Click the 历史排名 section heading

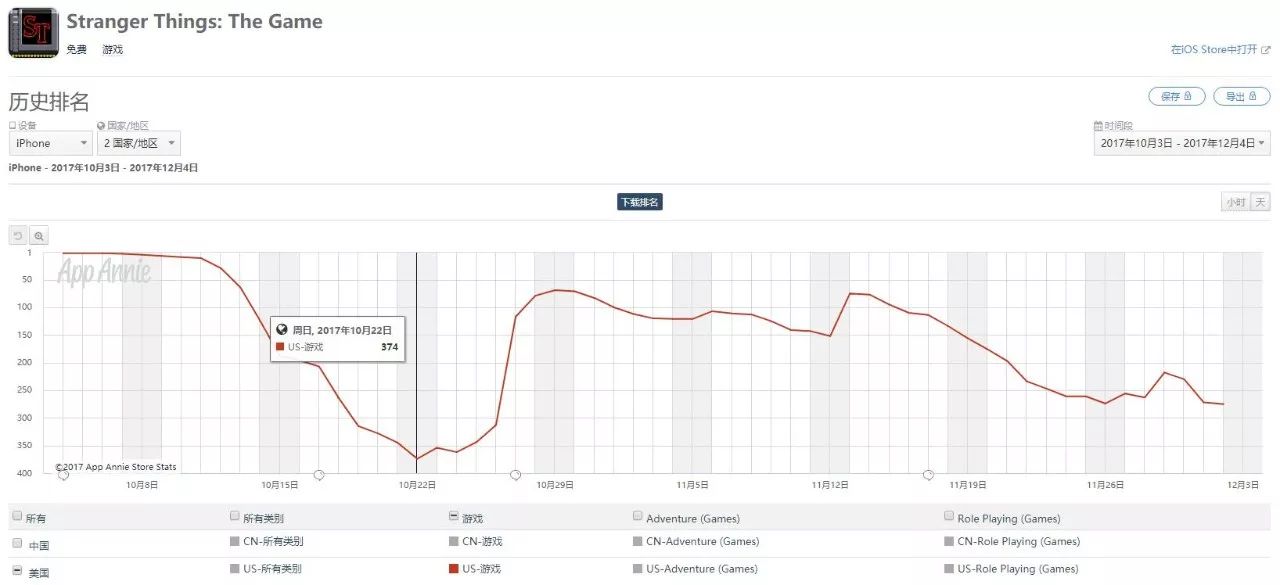point(49,101)
